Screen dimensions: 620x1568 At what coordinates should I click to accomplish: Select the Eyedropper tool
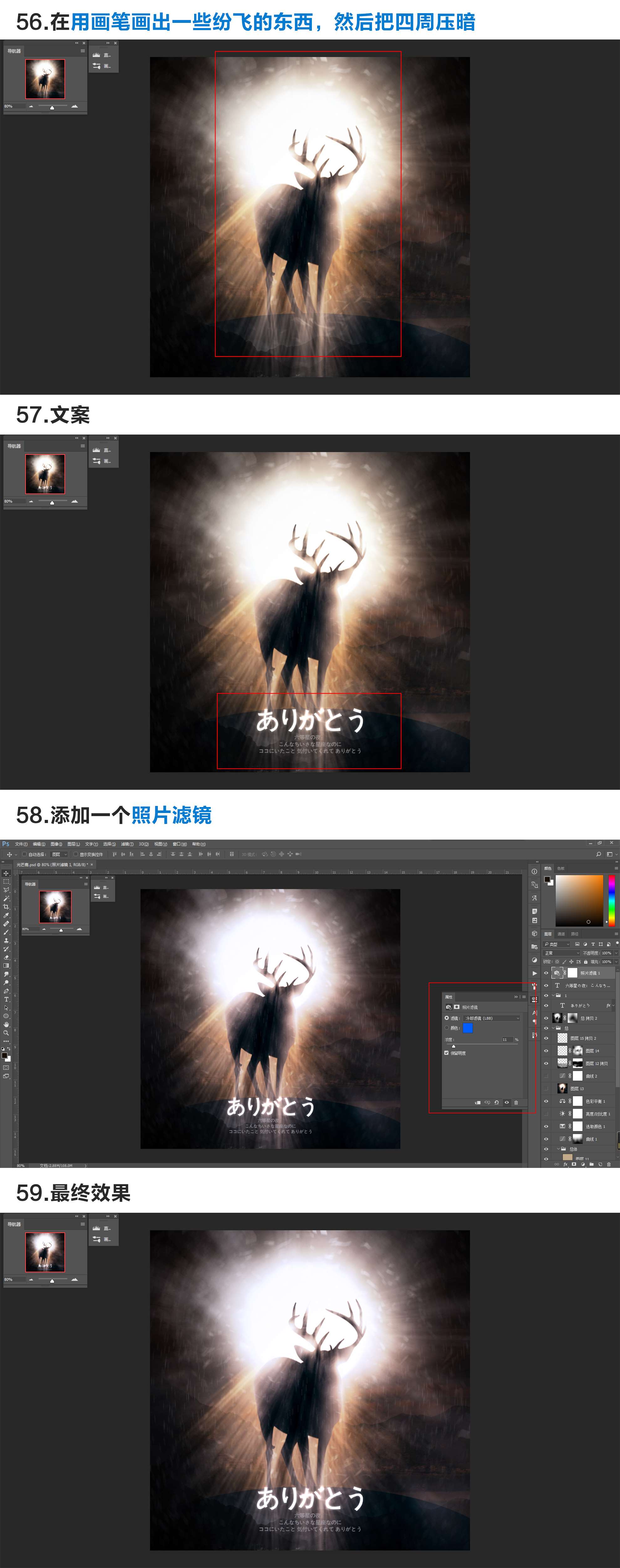tap(6, 915)
